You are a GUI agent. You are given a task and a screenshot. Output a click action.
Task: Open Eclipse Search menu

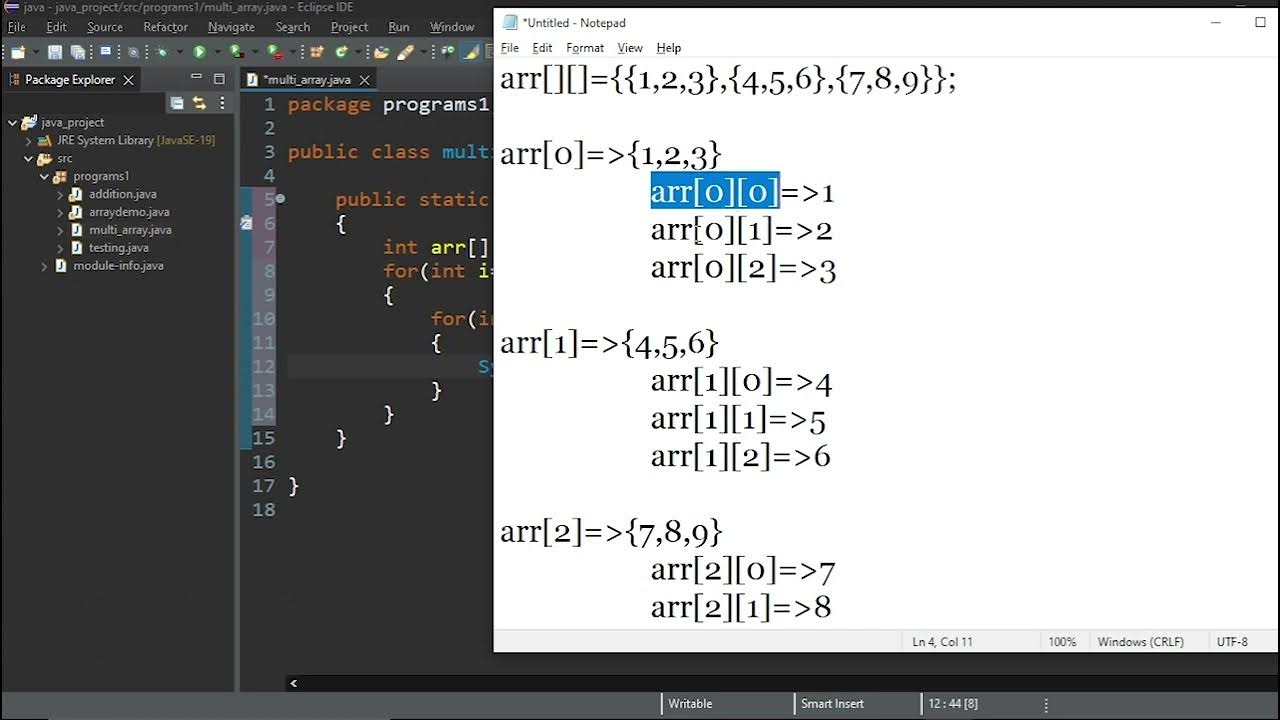coord(293,27)
